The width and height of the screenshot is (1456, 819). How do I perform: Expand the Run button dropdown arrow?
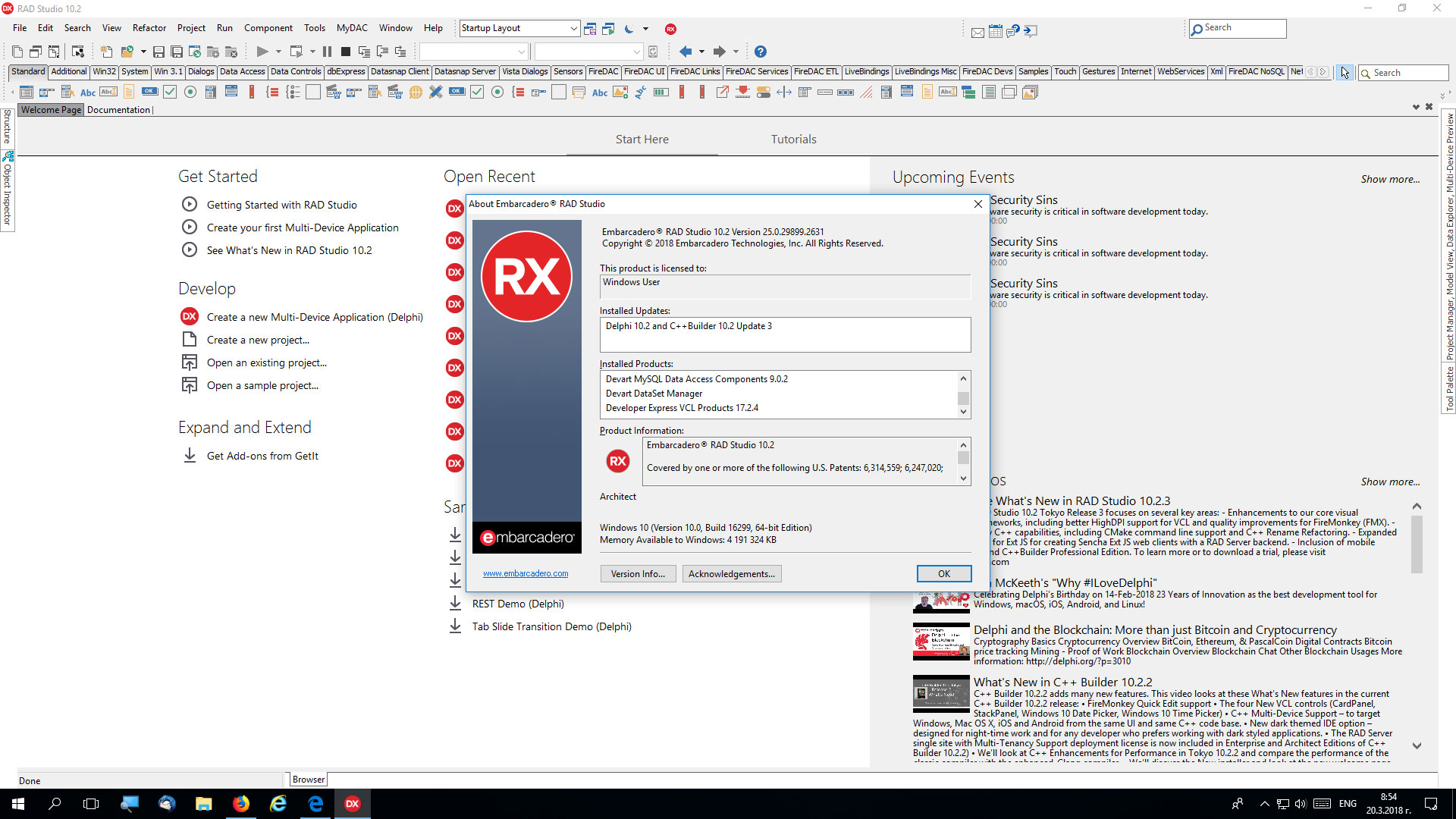point(278,52)
